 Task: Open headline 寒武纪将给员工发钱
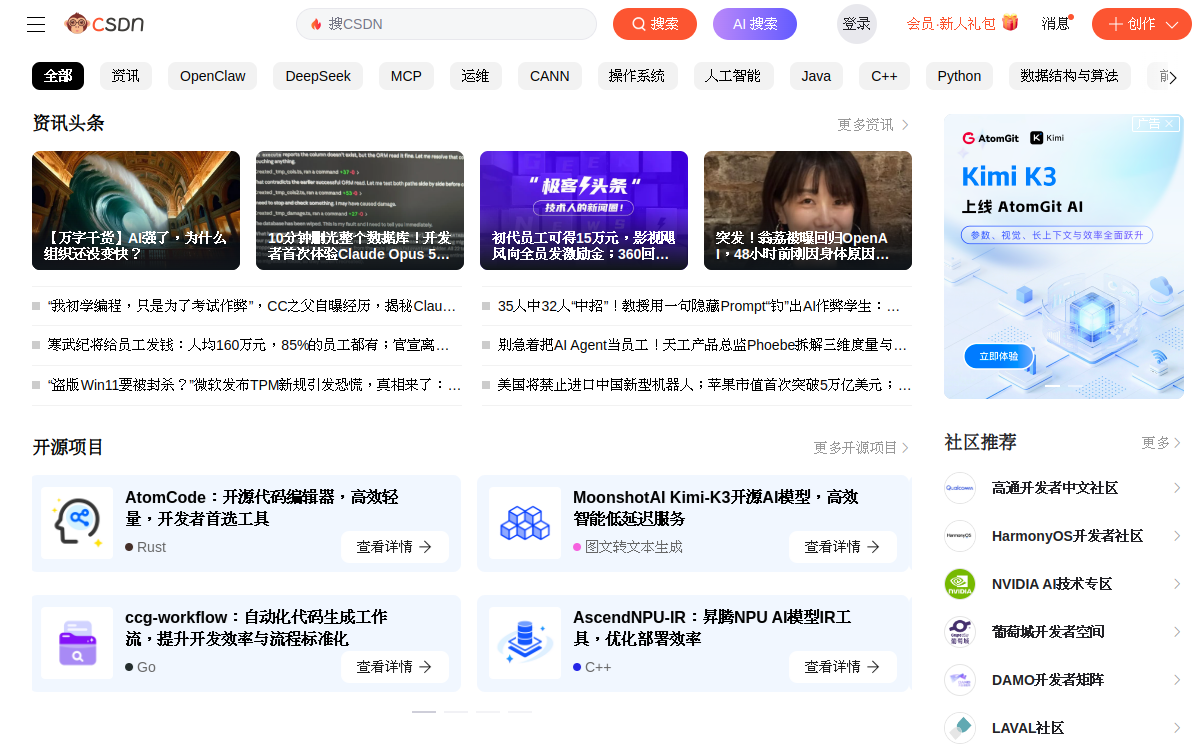coord(250,345)
